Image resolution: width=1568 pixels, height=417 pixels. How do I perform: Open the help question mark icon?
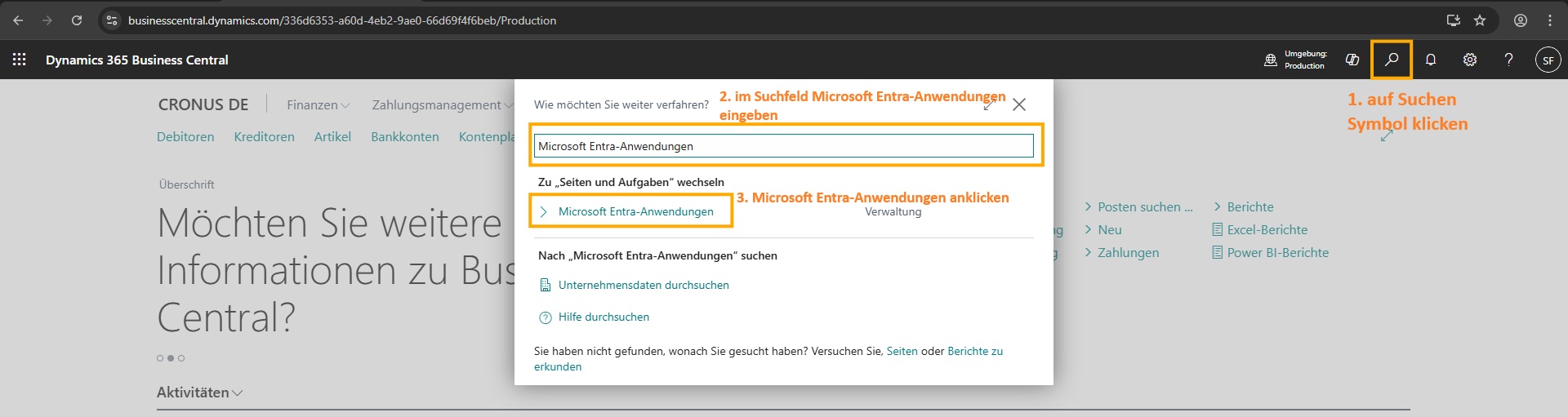[1509, 60]
